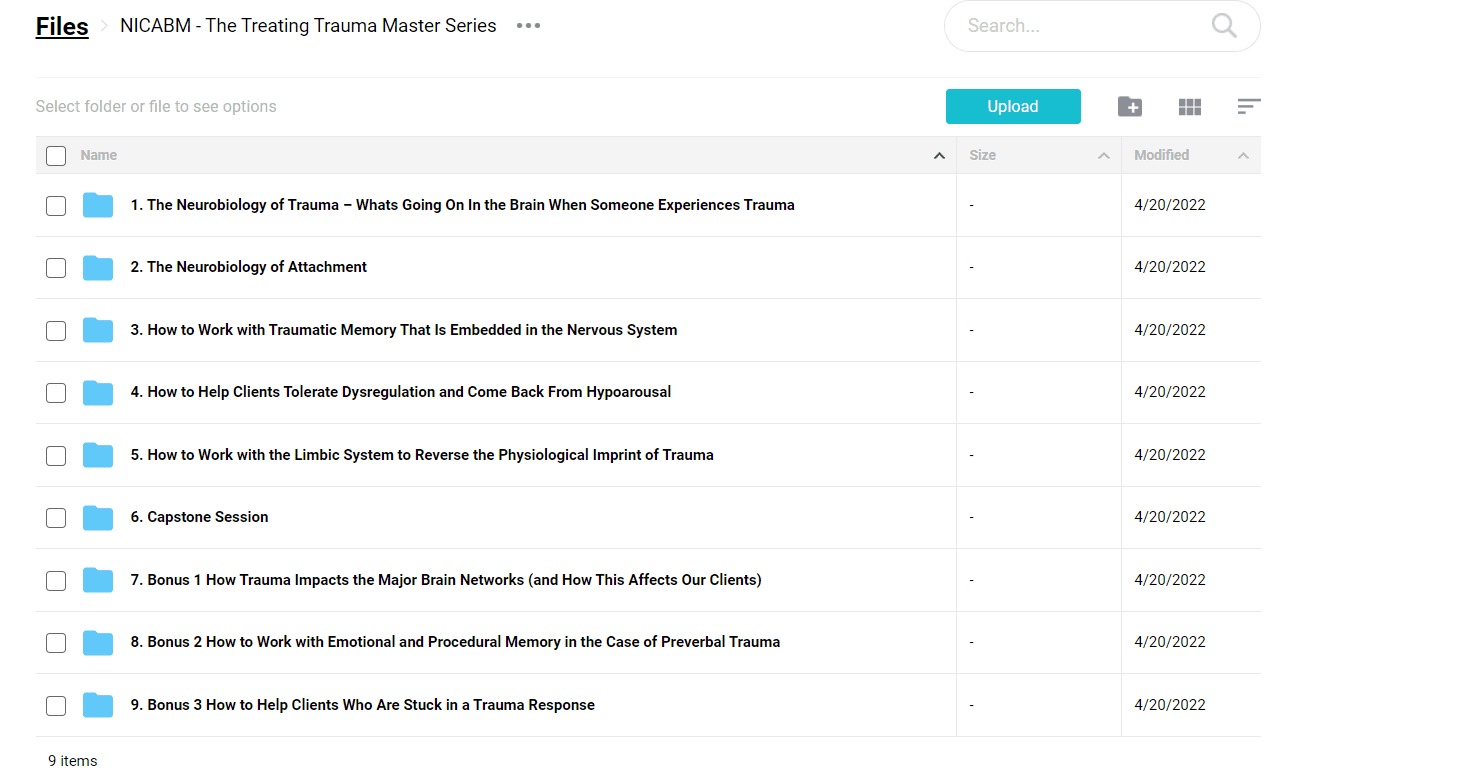Click the '9 items' count text
Viewport: 1478px width, 777px height.
click(x=73, y=761)
